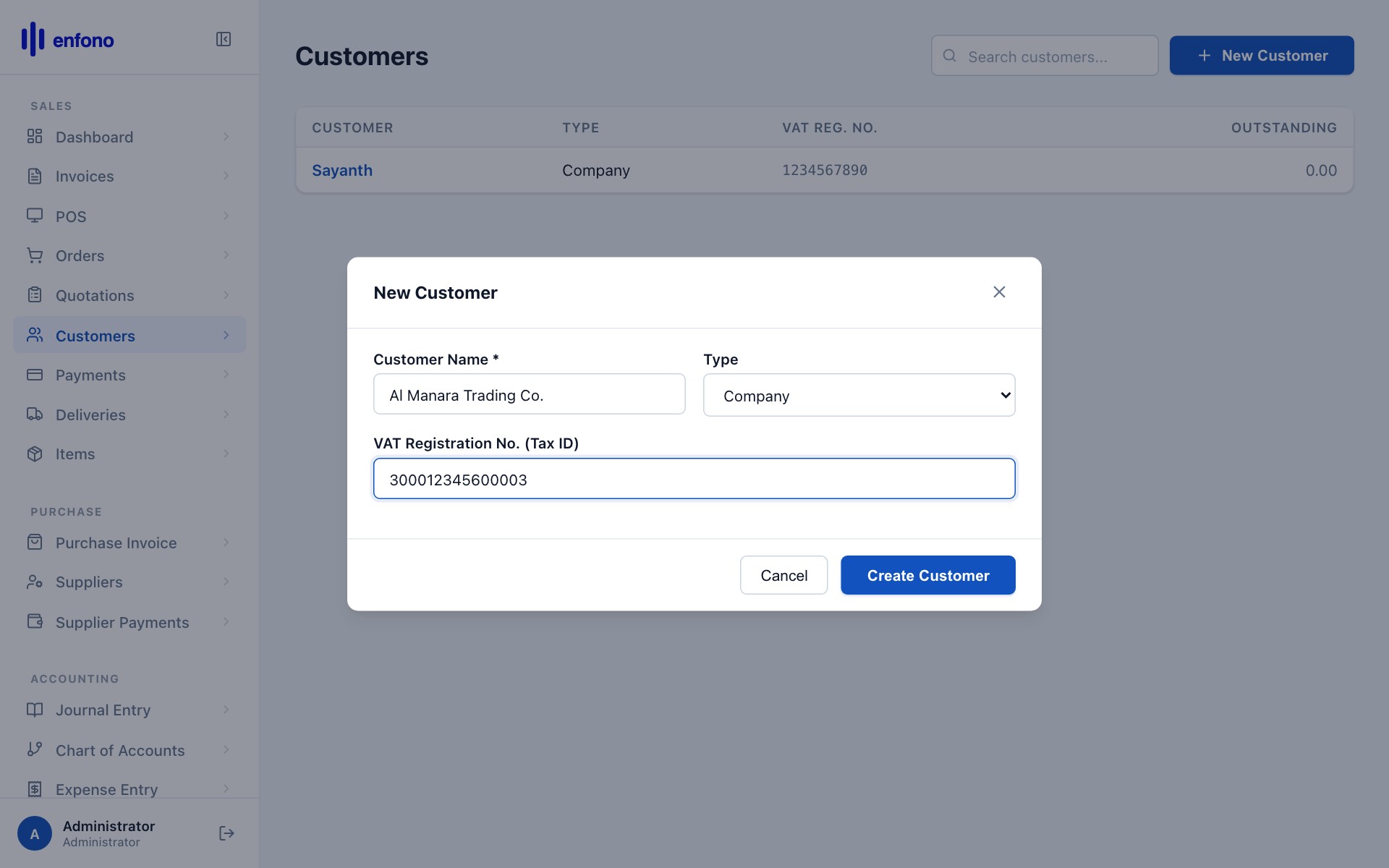Click the Create Customer button
The image size is (1389, 868).
point(927,575)
